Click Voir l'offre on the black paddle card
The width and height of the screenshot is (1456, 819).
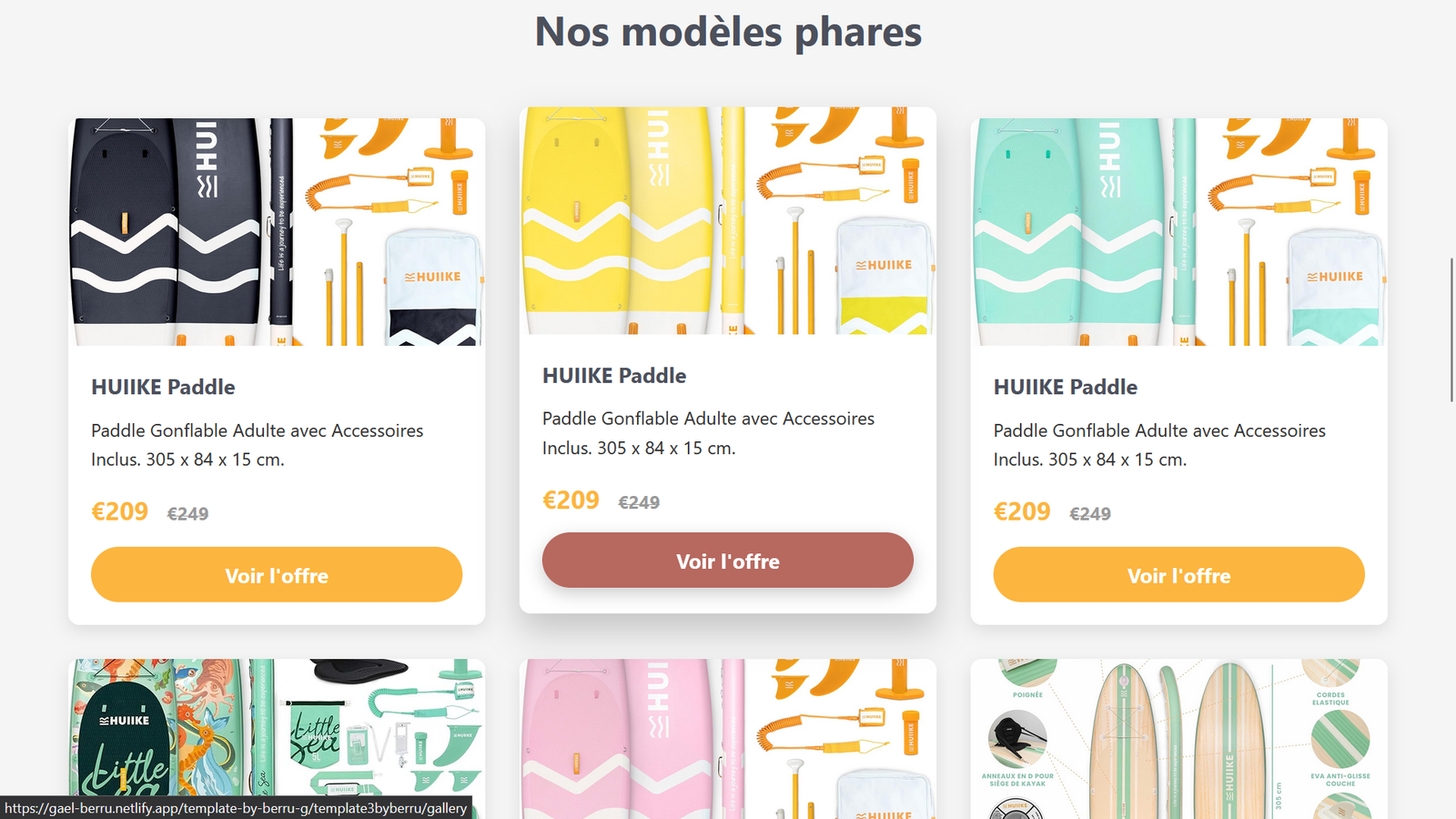[277, 574]
